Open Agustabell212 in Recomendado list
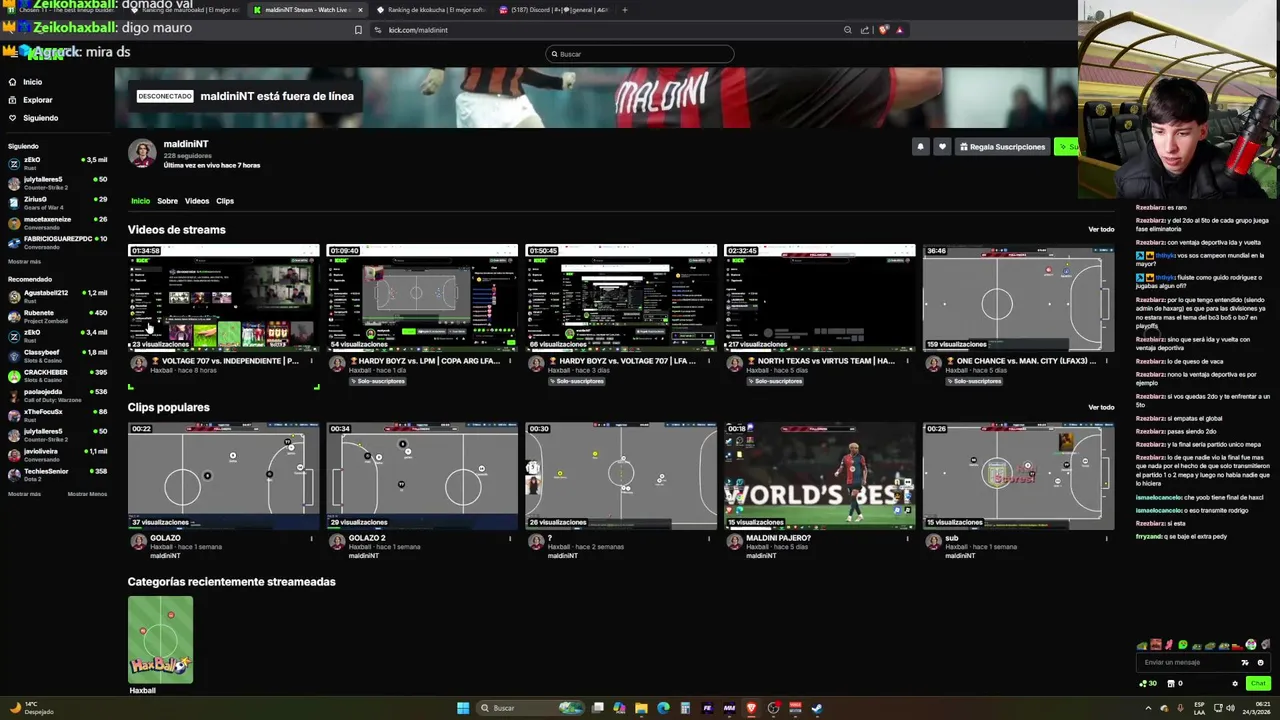The height and width of the screenshot is (720, 1280). click(x=57, y=296)
